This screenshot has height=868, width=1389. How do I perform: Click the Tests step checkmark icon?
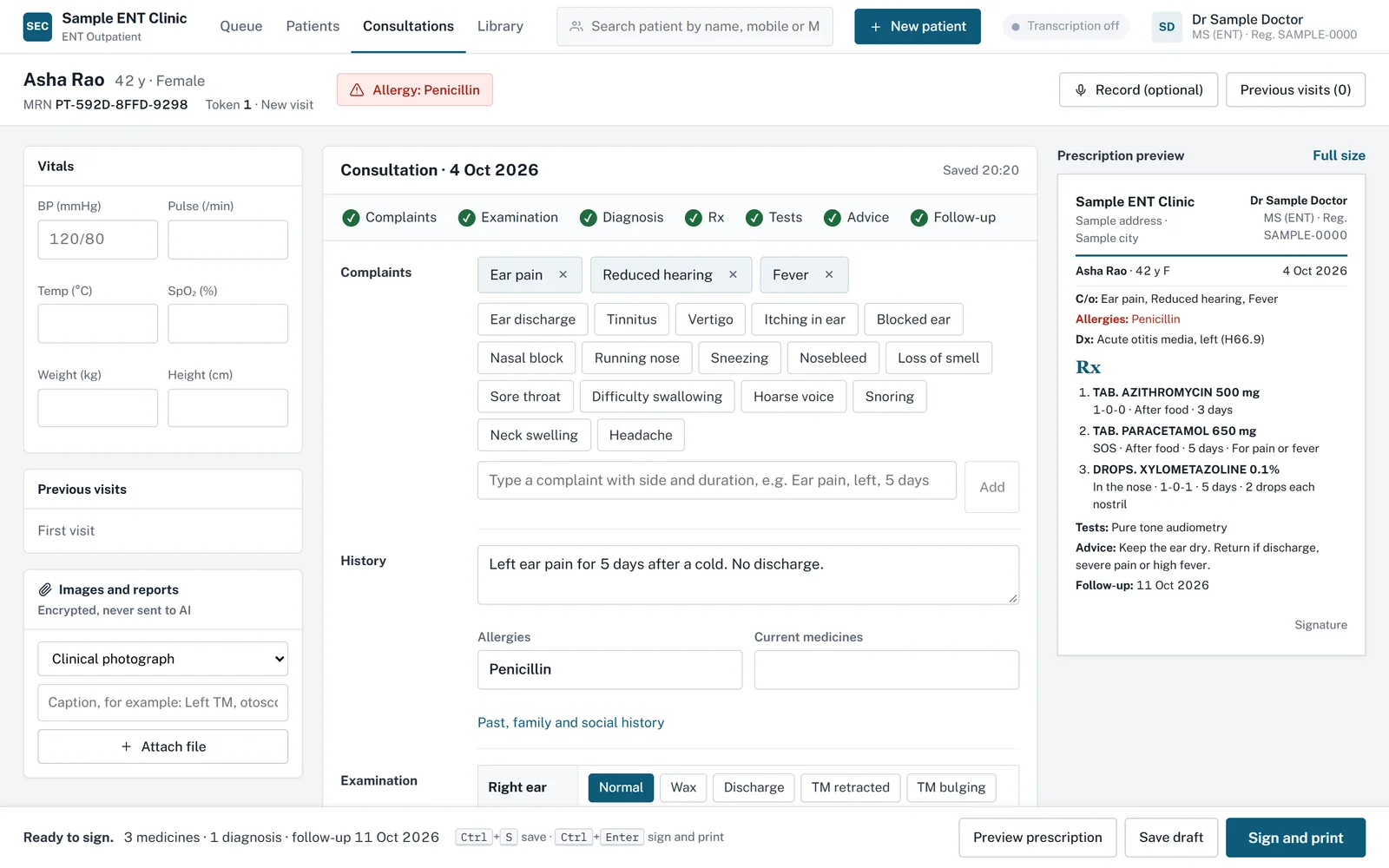754,218
